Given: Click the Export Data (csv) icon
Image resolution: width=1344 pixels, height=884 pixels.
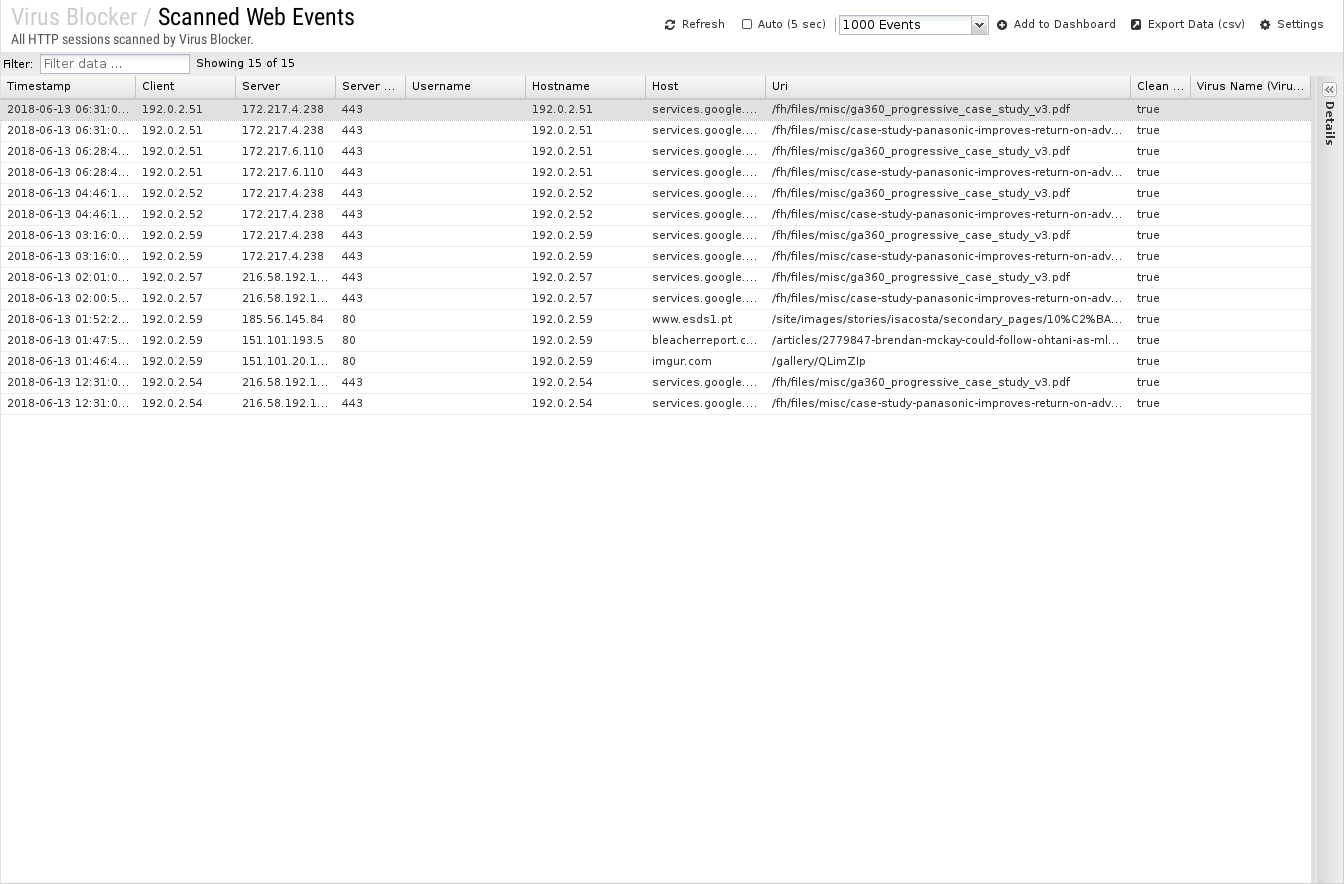Looking at the screenshot, I should tap(1136, 25).
